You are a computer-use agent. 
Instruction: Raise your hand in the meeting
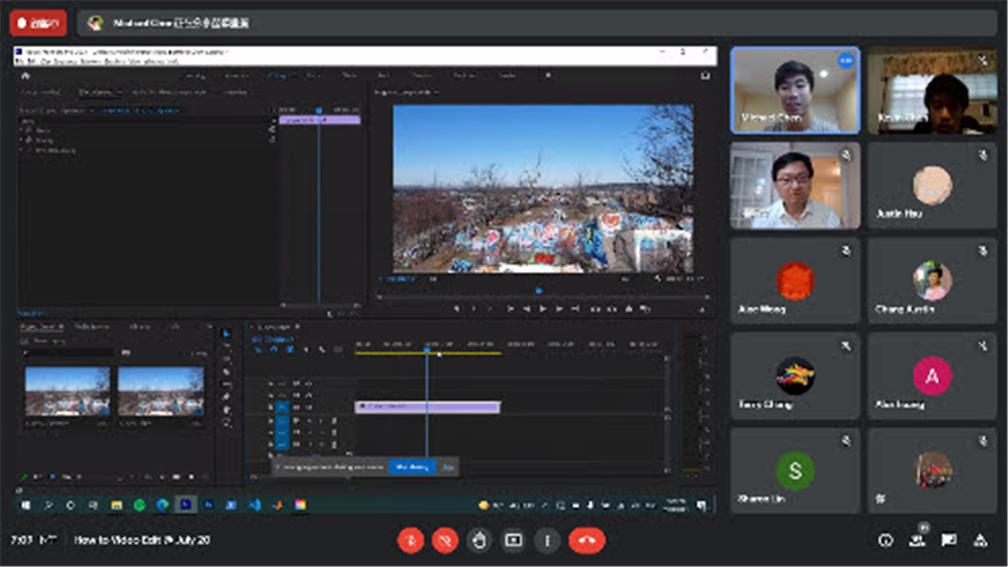479,540
